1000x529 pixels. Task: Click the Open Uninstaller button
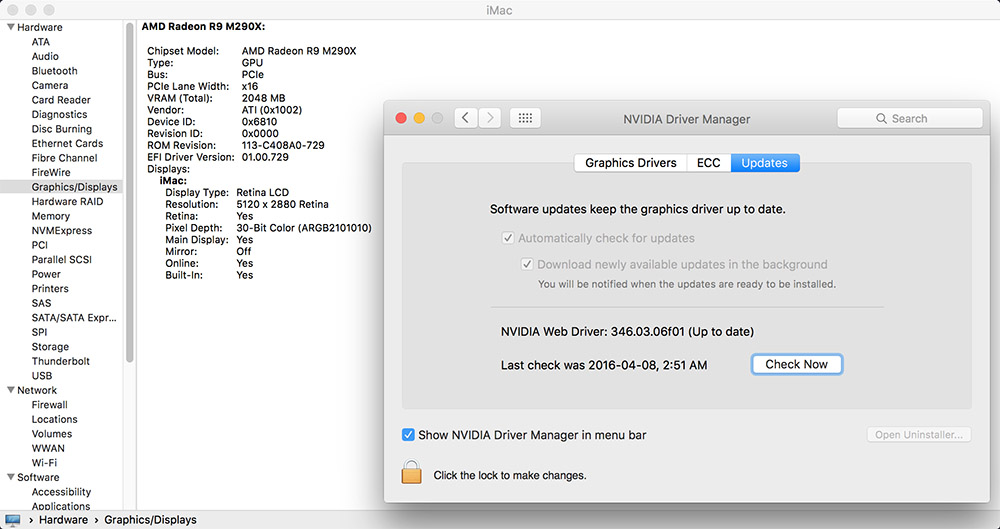[919, 435]
